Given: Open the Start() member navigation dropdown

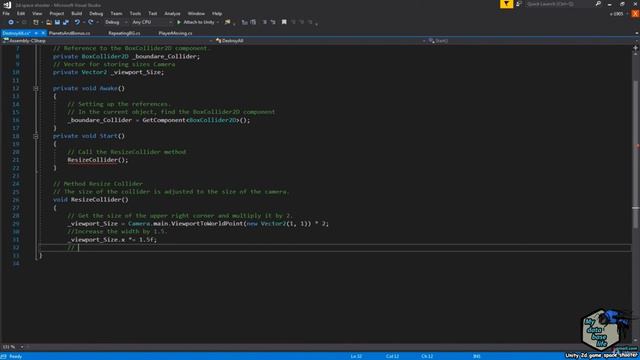Looking at the screenshot, I should (533, 41).
